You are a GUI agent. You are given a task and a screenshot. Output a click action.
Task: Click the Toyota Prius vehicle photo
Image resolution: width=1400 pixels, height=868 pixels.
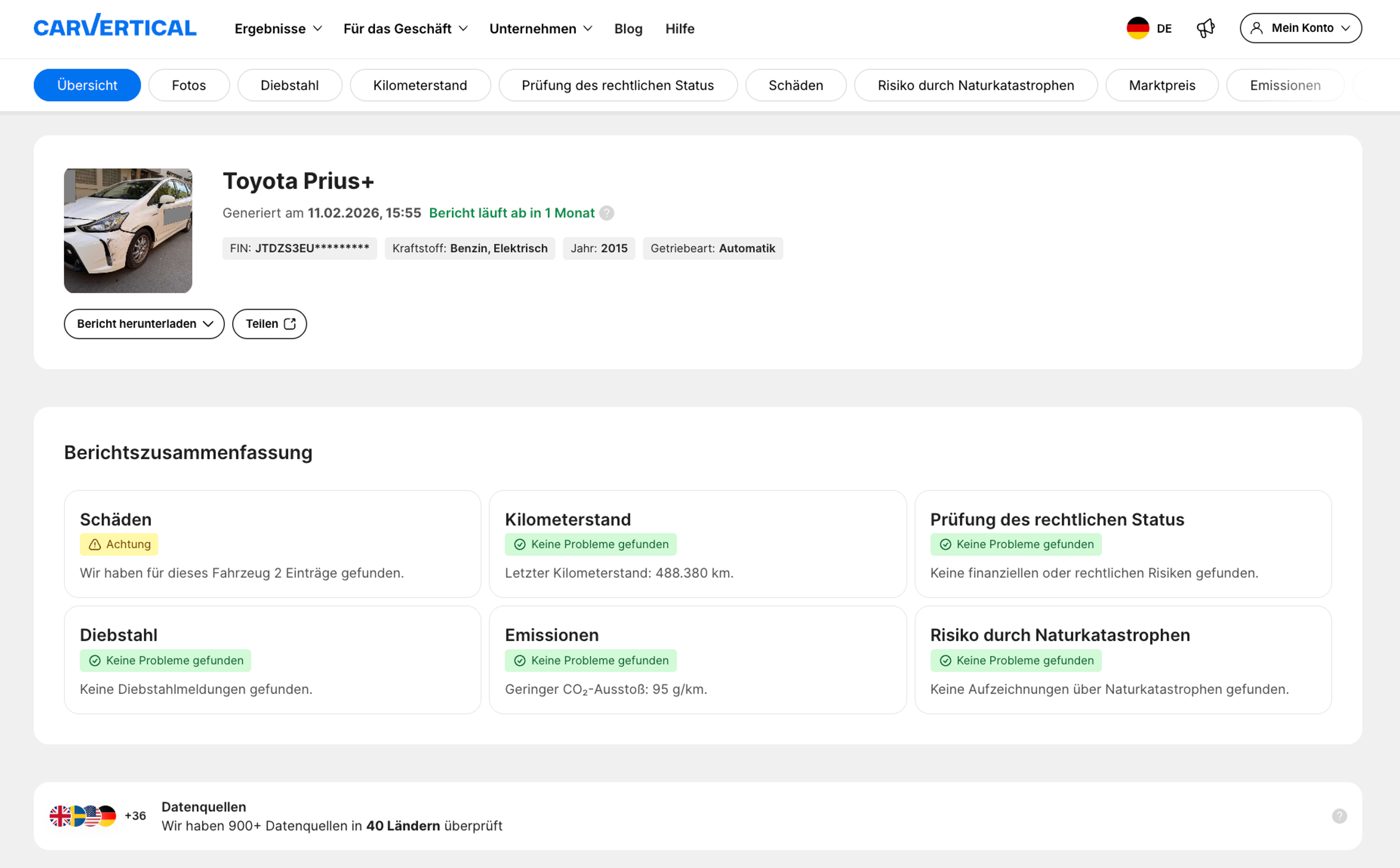128,230
